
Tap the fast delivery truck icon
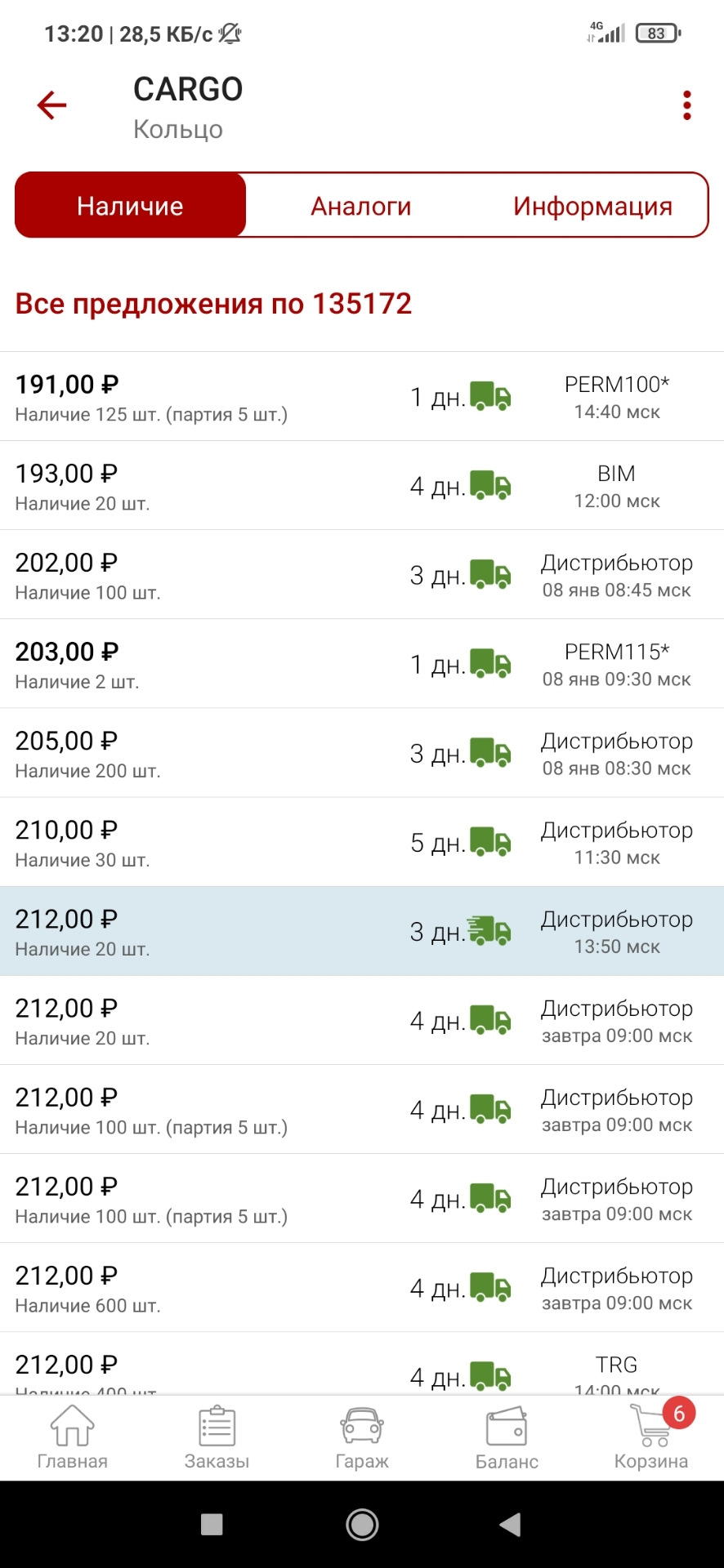pyautogui.click(x=489, y=931)
